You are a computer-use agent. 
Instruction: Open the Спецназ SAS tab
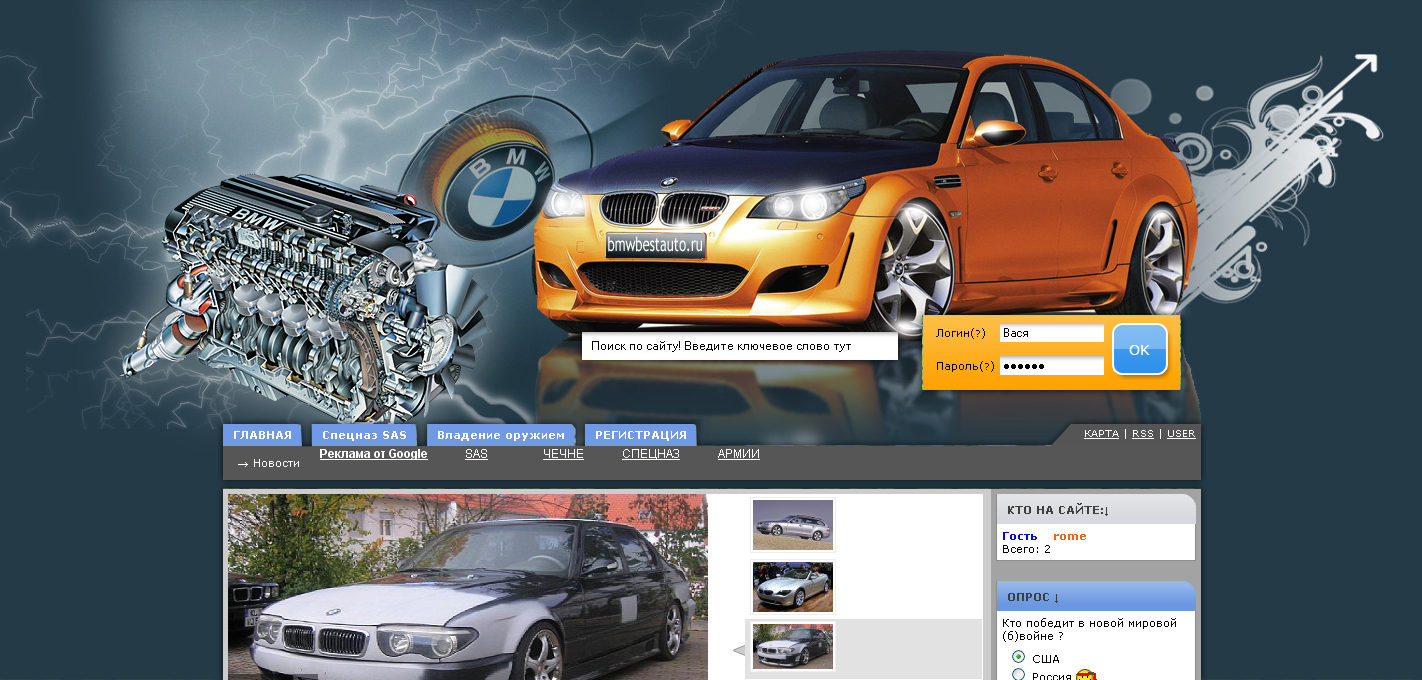pyautogui.click(x=364, y=435)
